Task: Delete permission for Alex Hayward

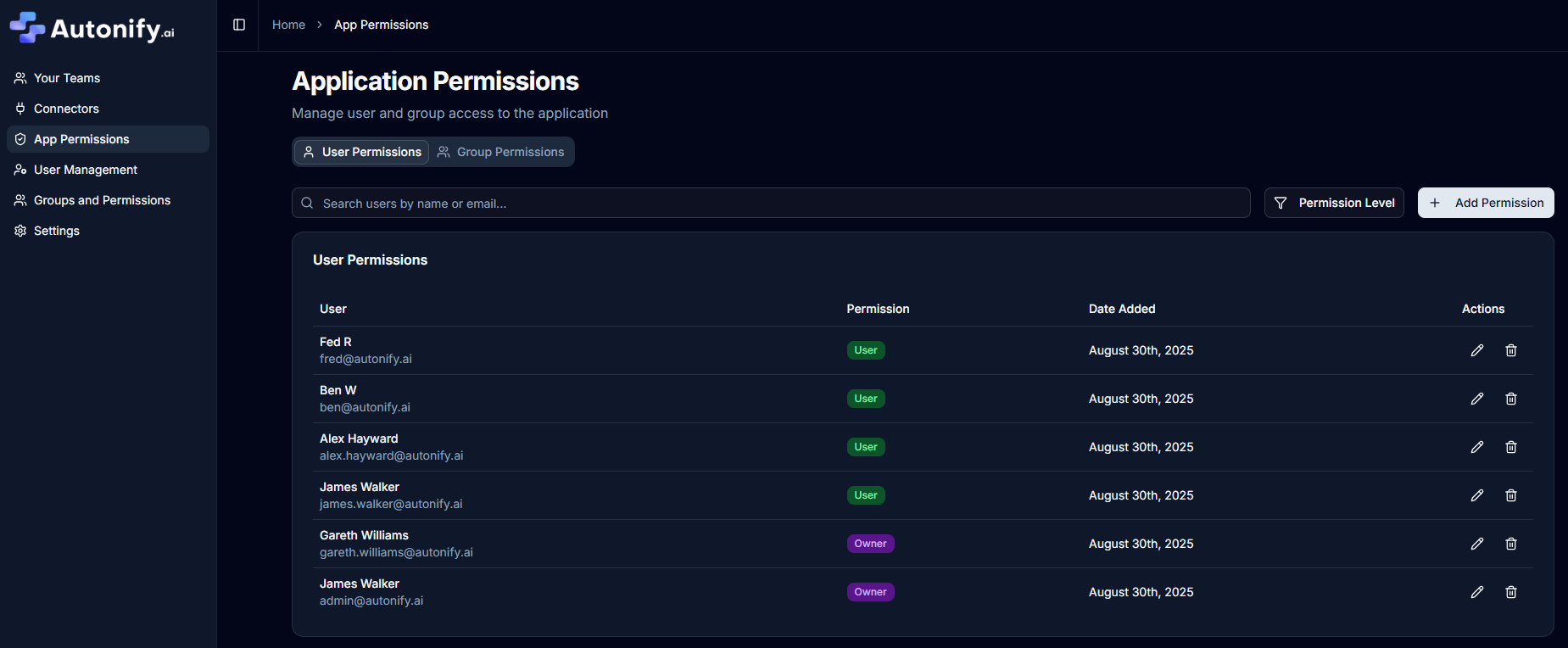Action: [x=1511, y=447]
